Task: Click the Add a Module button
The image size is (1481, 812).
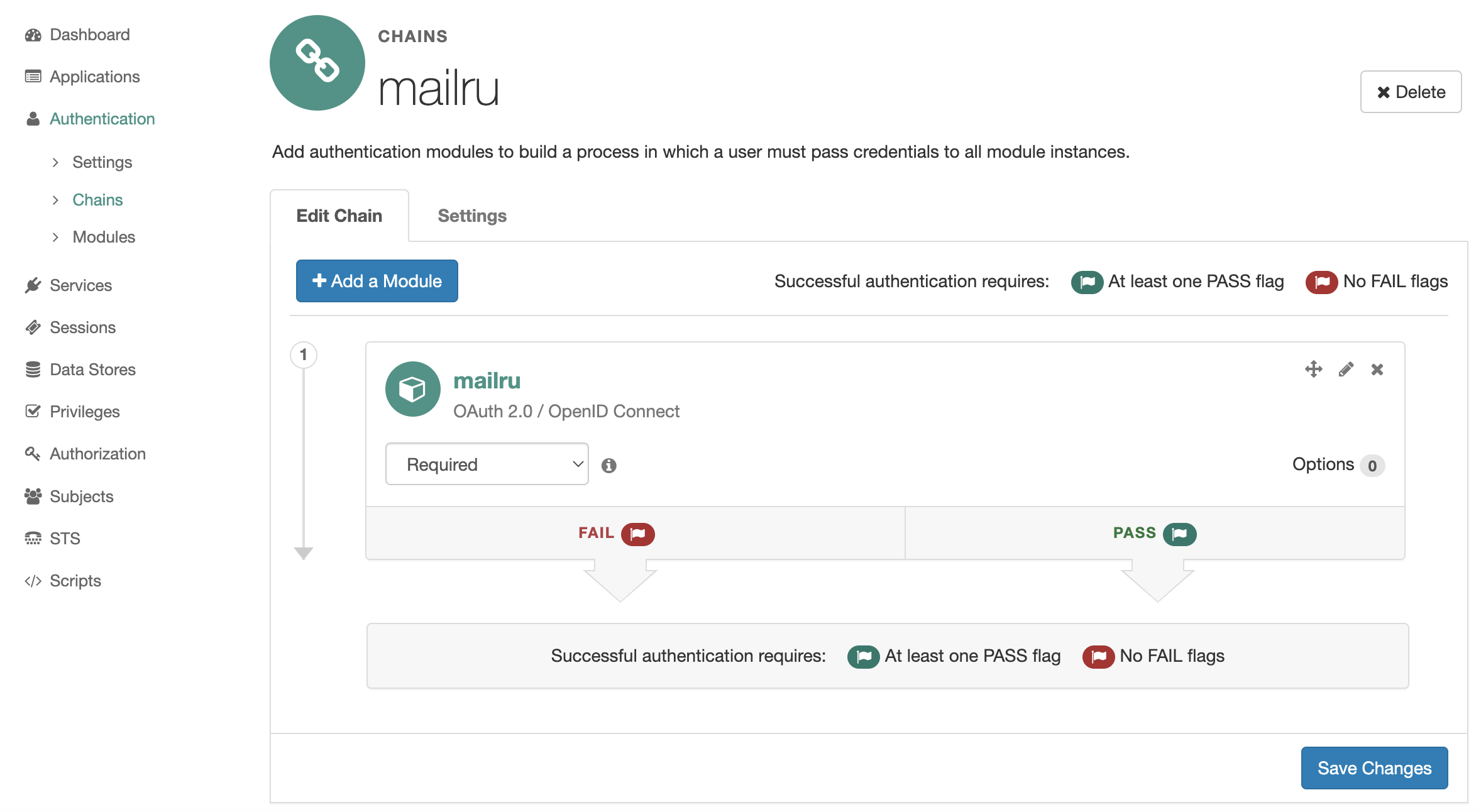Action: click(x=377, y=281)
